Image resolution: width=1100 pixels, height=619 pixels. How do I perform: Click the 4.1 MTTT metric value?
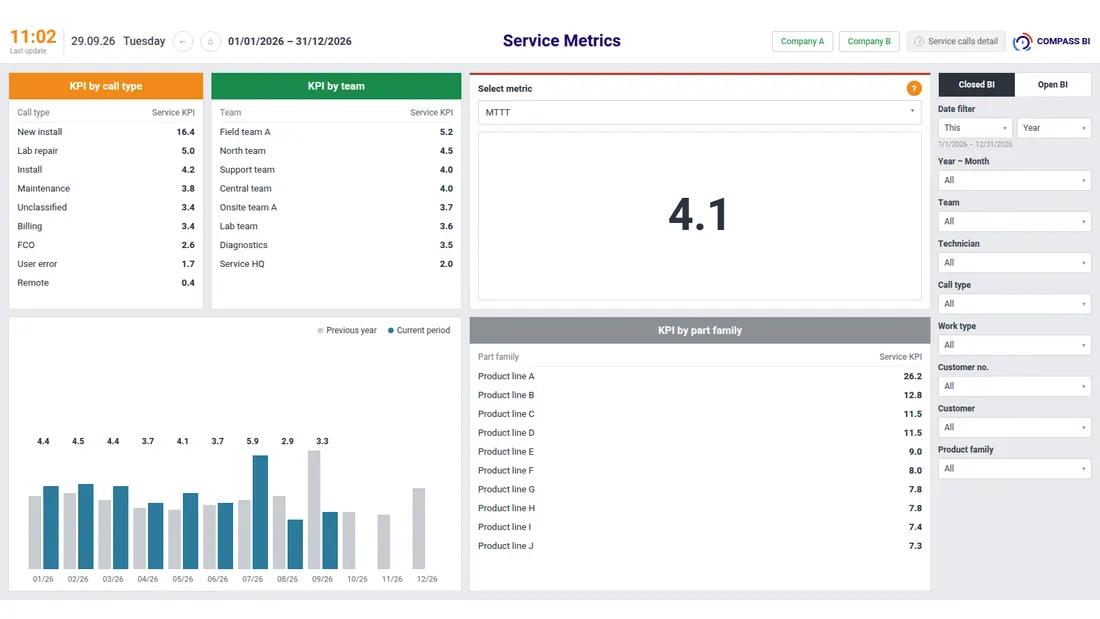tap(699, 214)
